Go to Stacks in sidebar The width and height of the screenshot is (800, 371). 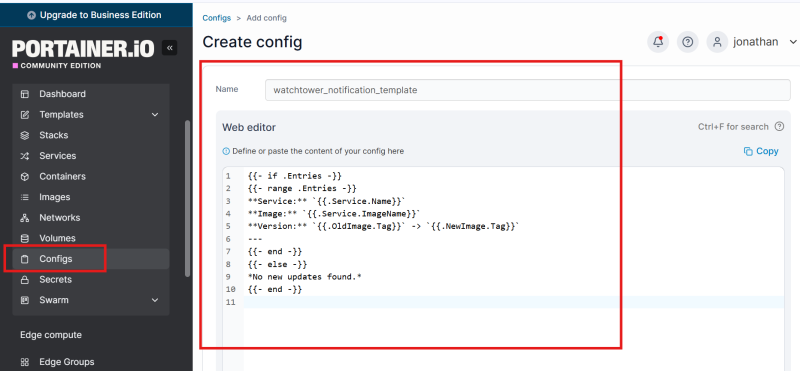(91, 135)
